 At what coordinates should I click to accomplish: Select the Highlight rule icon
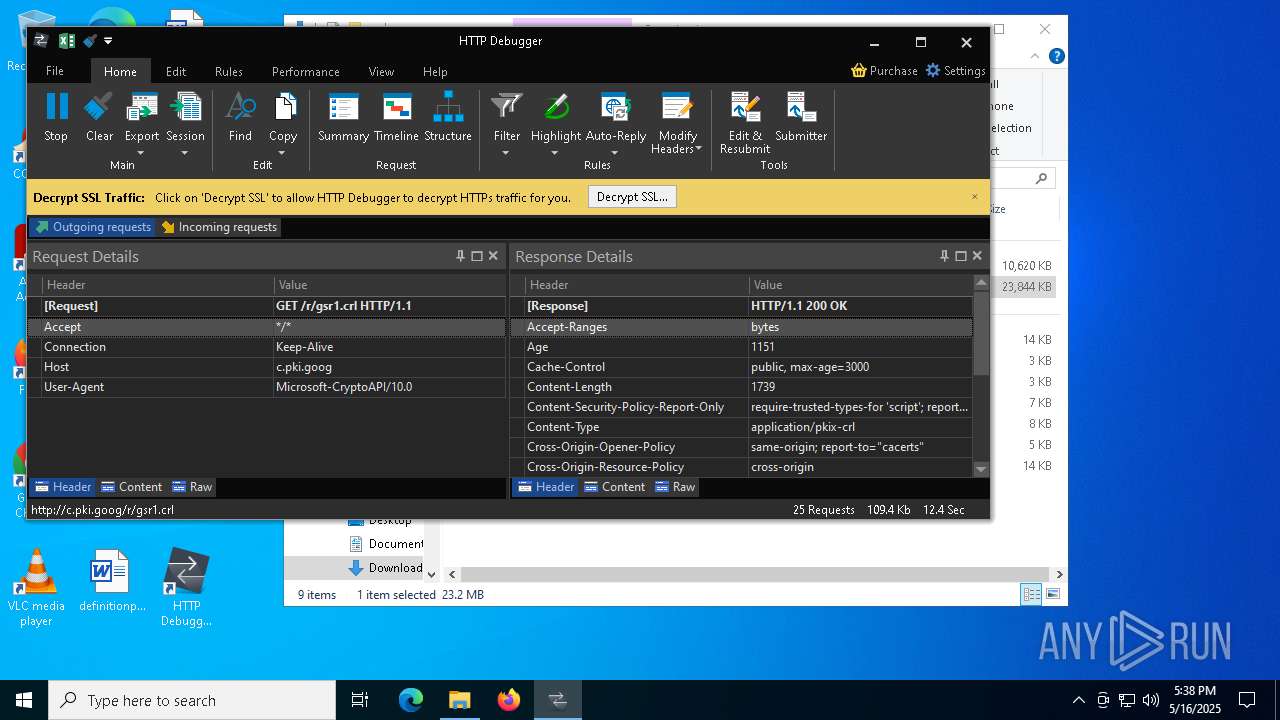(x=556, y=106)
